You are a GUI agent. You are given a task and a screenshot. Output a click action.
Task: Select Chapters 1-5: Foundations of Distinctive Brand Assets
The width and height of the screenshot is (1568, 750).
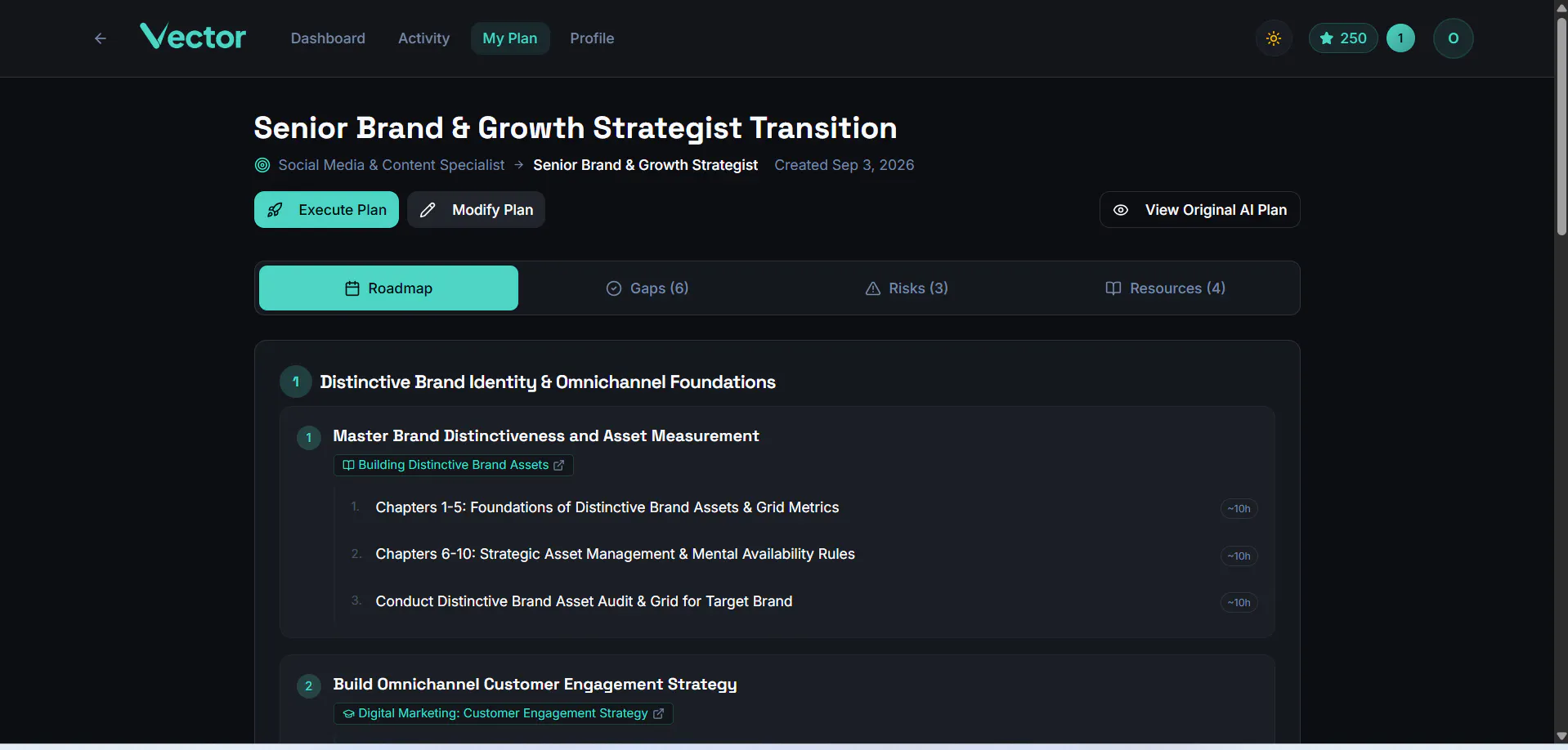pyautogui.click(x=607, y=507)
